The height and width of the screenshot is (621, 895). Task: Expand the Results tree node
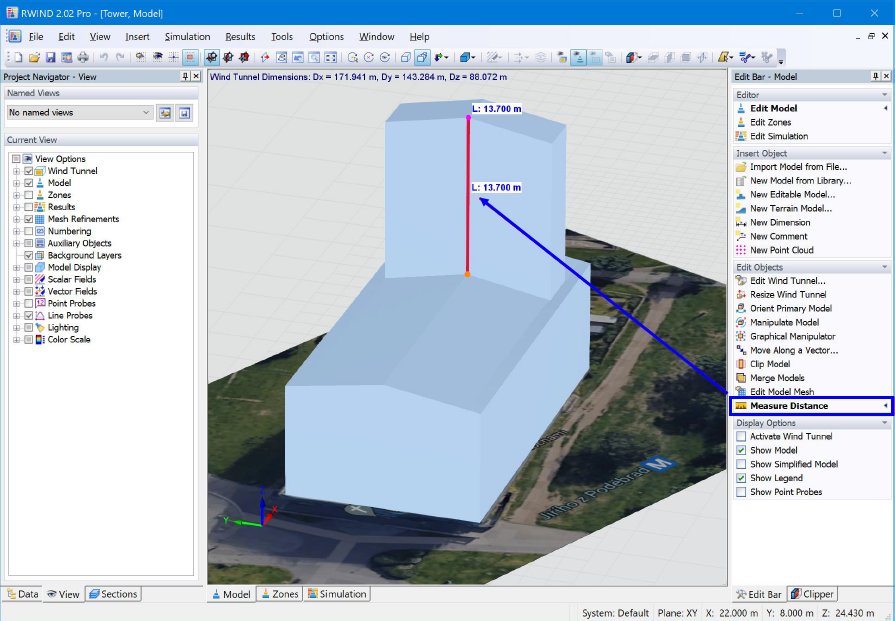(16, 207)
